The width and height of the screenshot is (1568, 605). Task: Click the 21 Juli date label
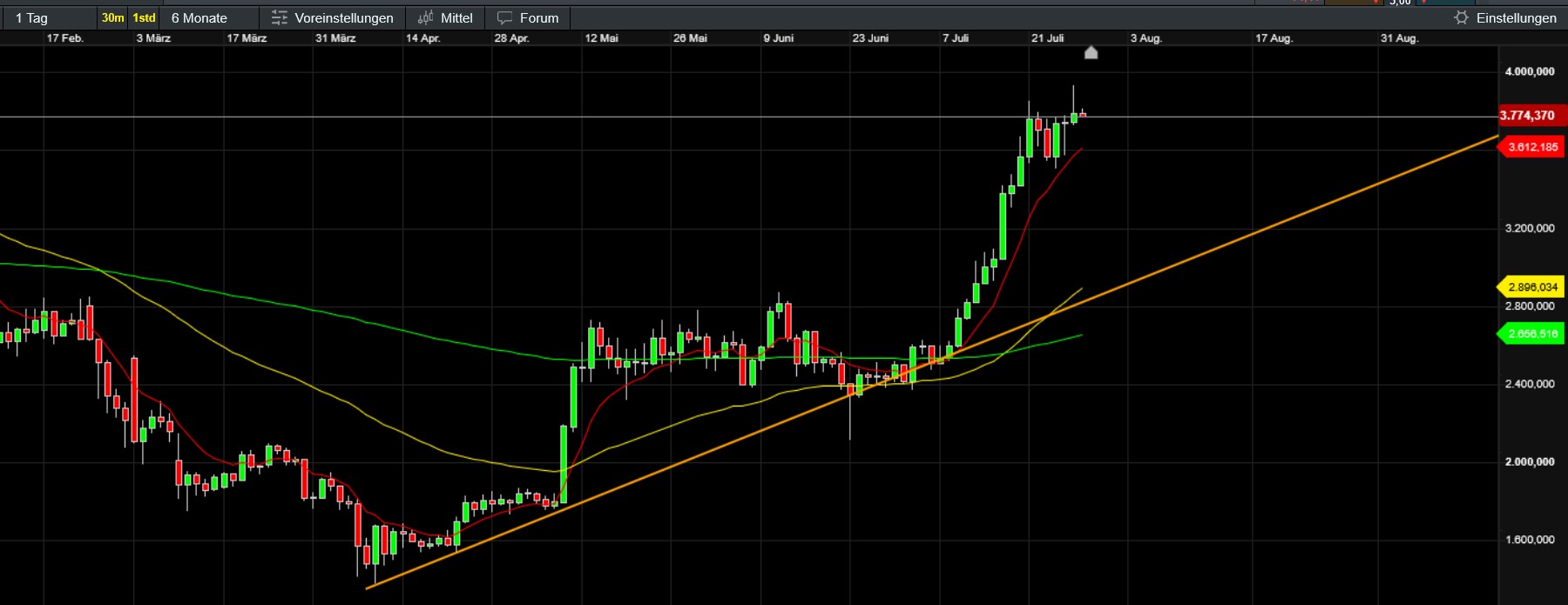tap(1047, 38)
